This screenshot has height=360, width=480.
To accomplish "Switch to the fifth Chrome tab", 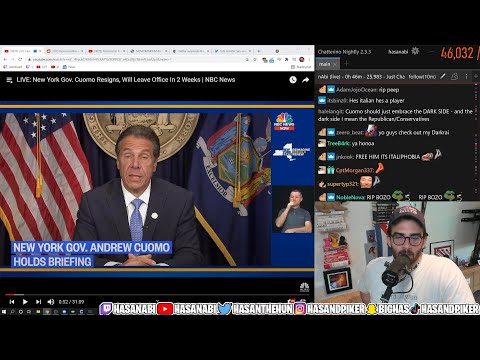I will pos(190,51).
